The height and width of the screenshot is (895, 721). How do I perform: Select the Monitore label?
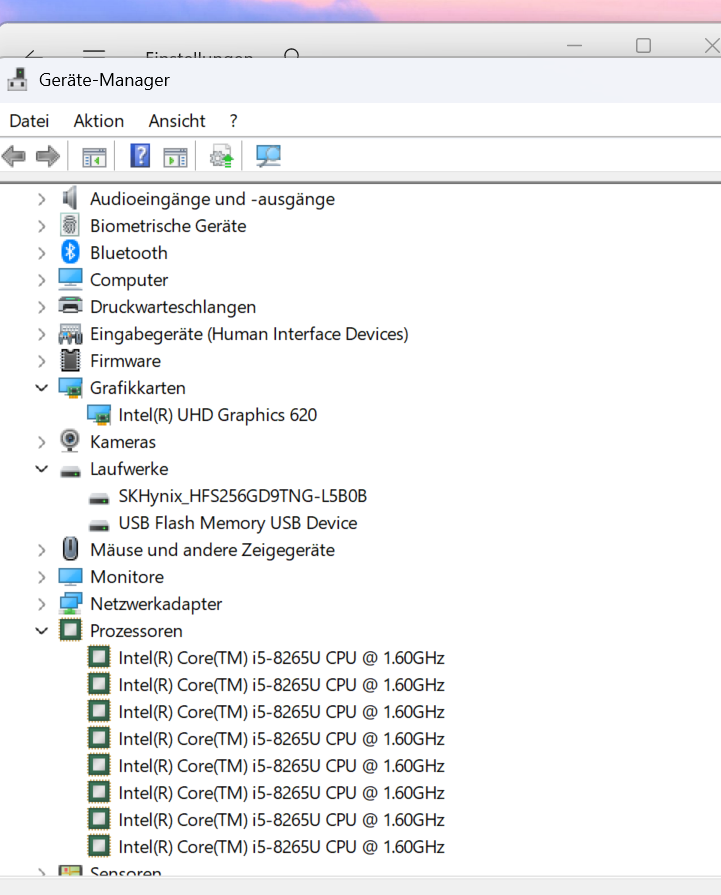127,577
